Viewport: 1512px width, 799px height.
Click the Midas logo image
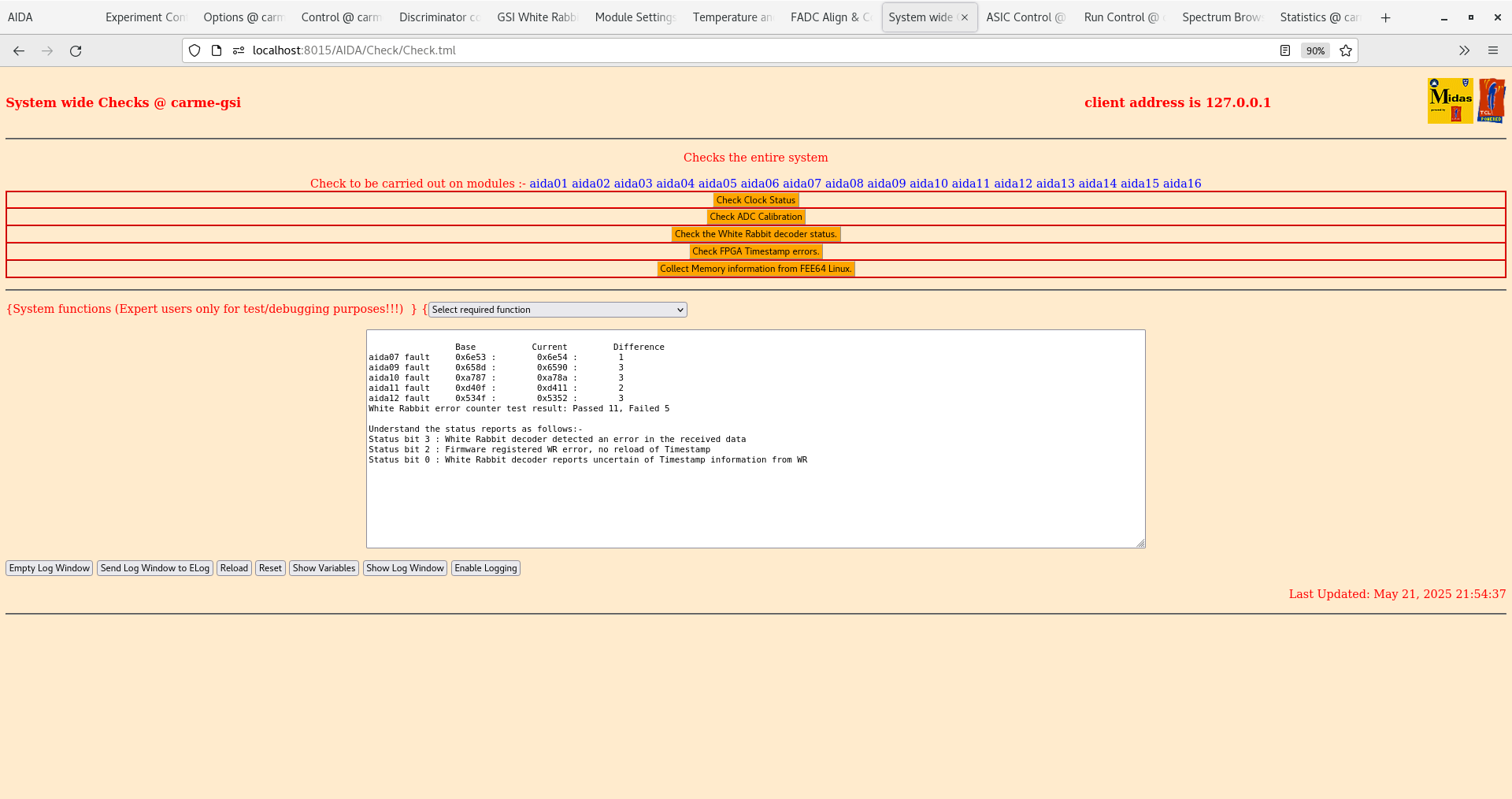click(x=1449, y=100)
